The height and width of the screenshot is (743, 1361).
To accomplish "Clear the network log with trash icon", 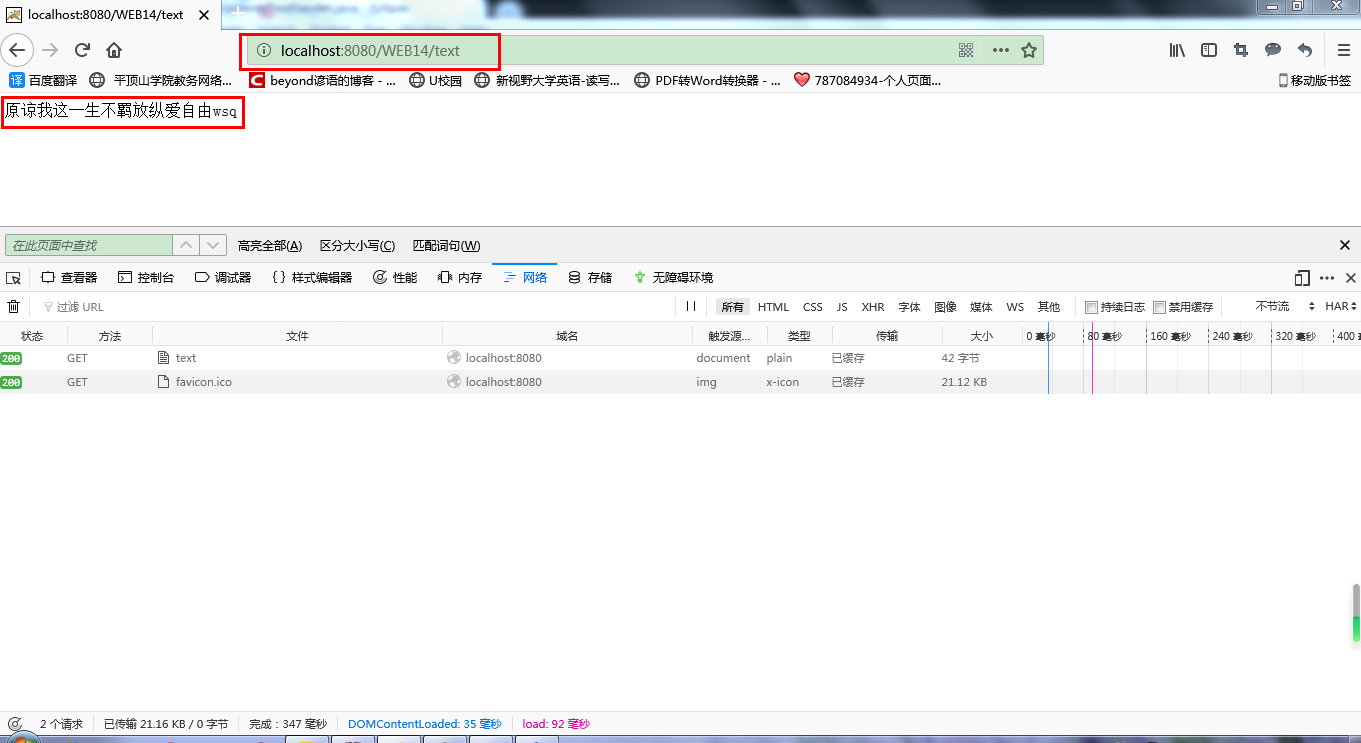I will point(14,307).
